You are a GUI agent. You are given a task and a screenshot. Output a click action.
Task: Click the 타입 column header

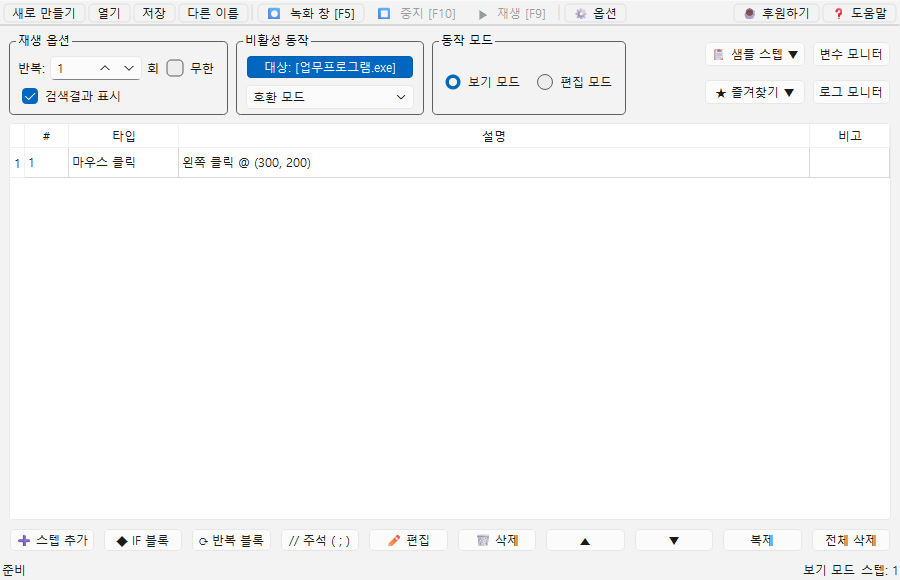[123, 136]
